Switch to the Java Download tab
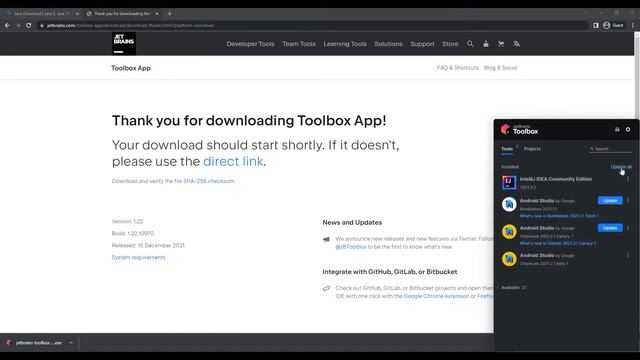The image size is (640, 360). [x=41, y=13]
